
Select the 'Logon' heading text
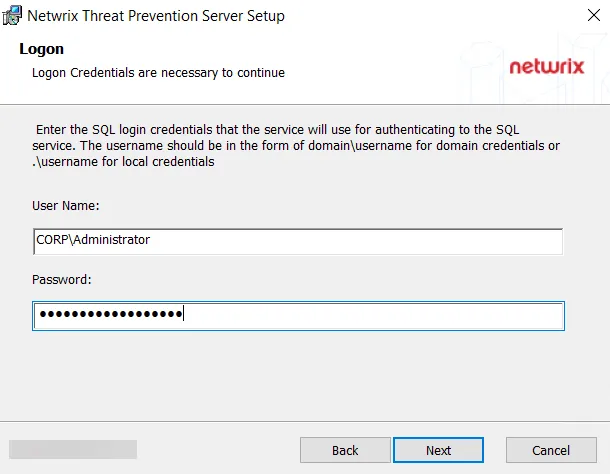(42, 49)
